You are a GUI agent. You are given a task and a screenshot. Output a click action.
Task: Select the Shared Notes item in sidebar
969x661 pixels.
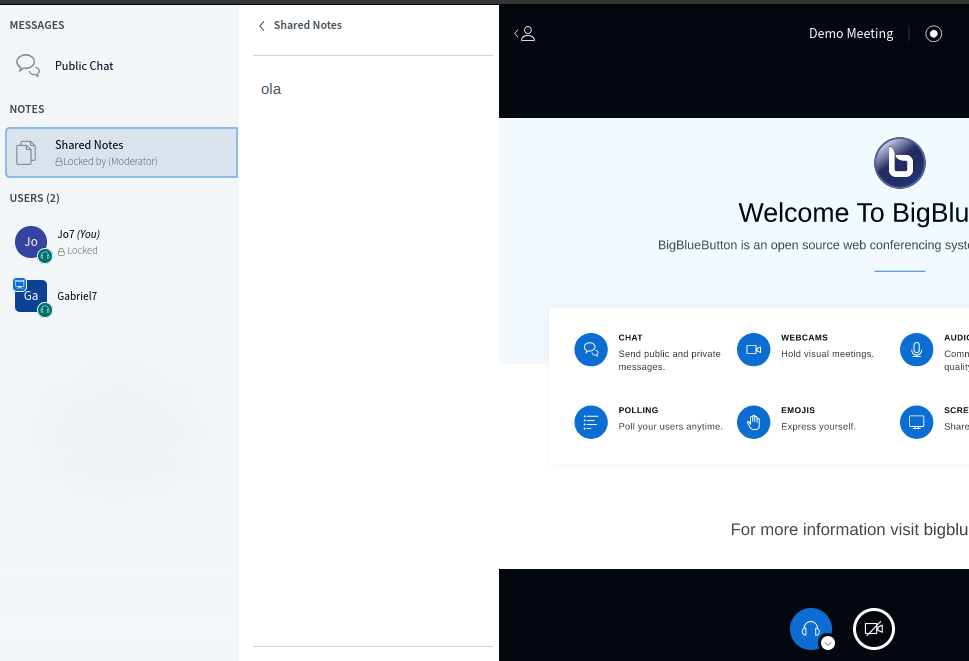pos(121,153)
